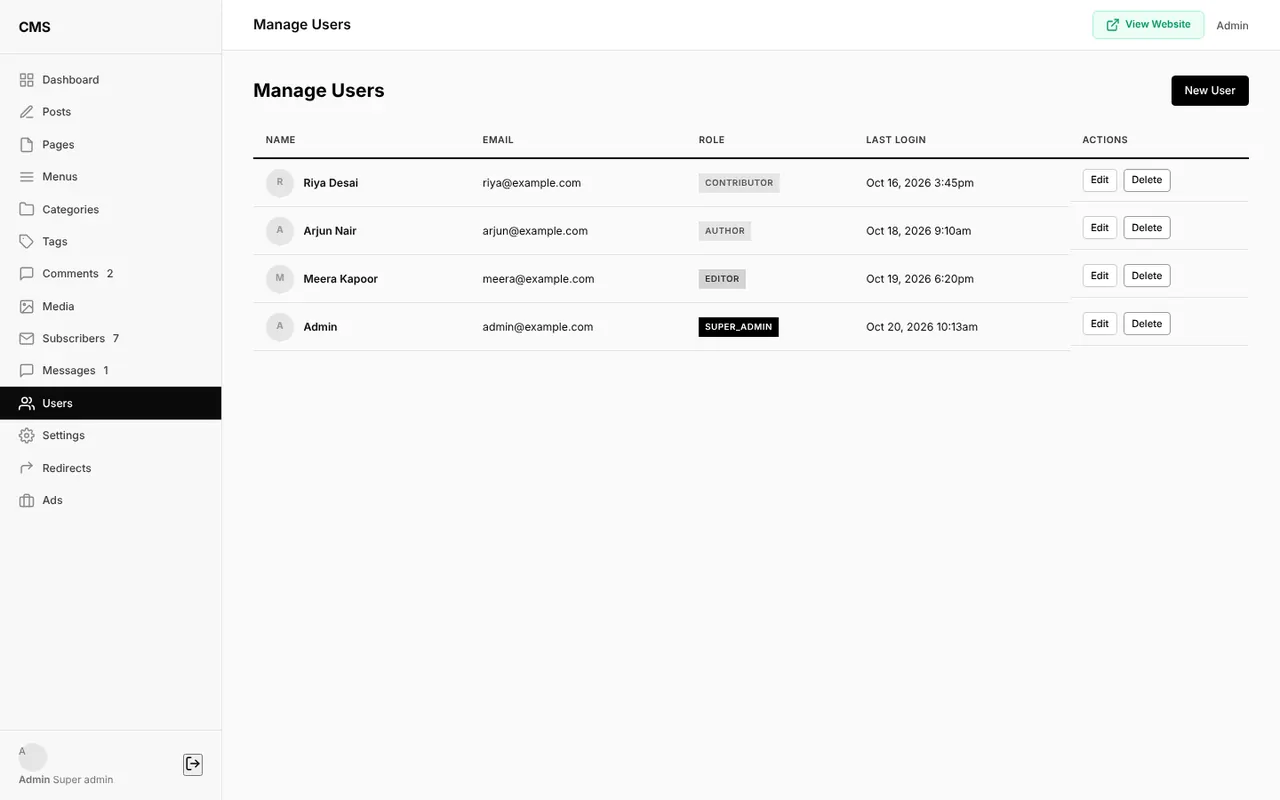Screen dimensions: 1280x800
Task: Click the CONTRIBUTOR role badge
Action: pos(739,183)
